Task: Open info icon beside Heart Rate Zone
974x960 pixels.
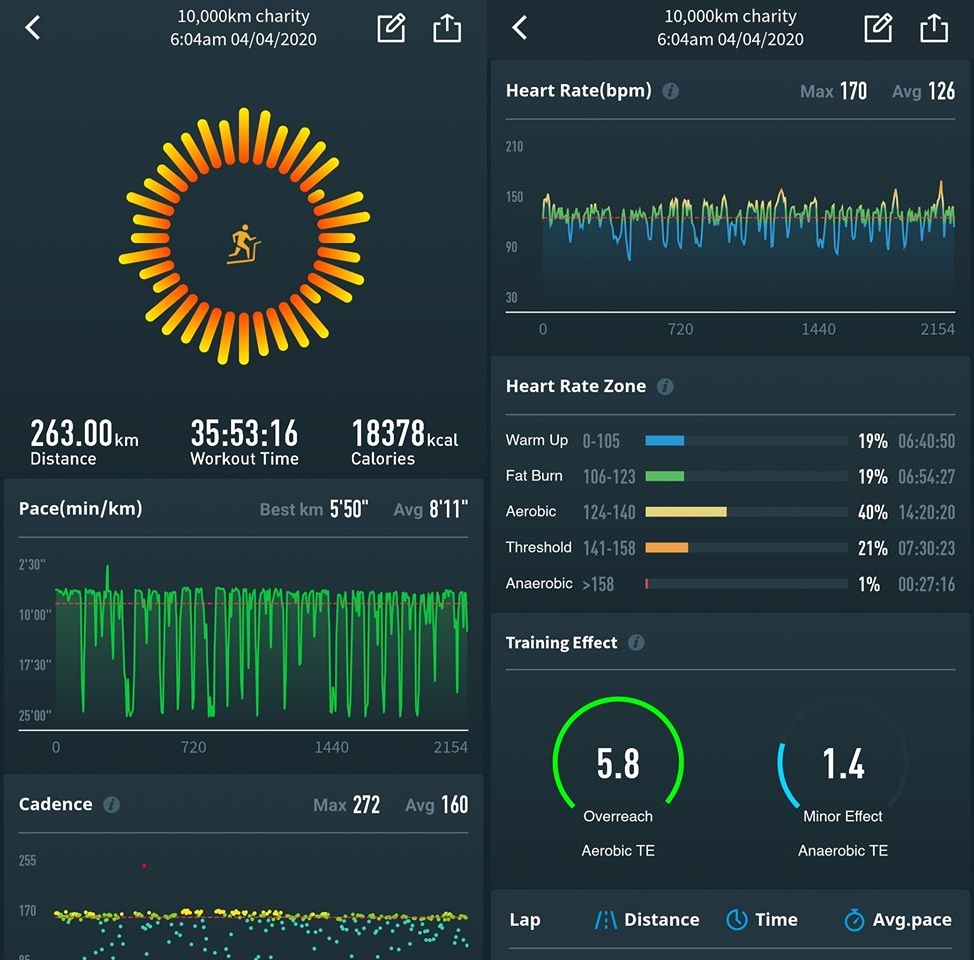Action: tap(665, 386)
